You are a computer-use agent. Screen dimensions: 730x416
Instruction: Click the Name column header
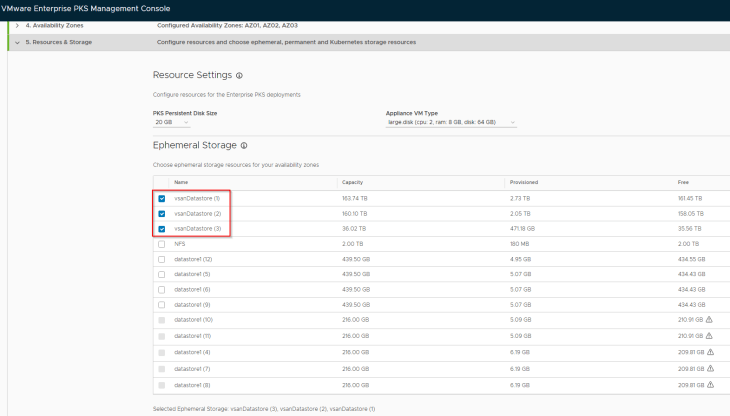coord(181,182)
